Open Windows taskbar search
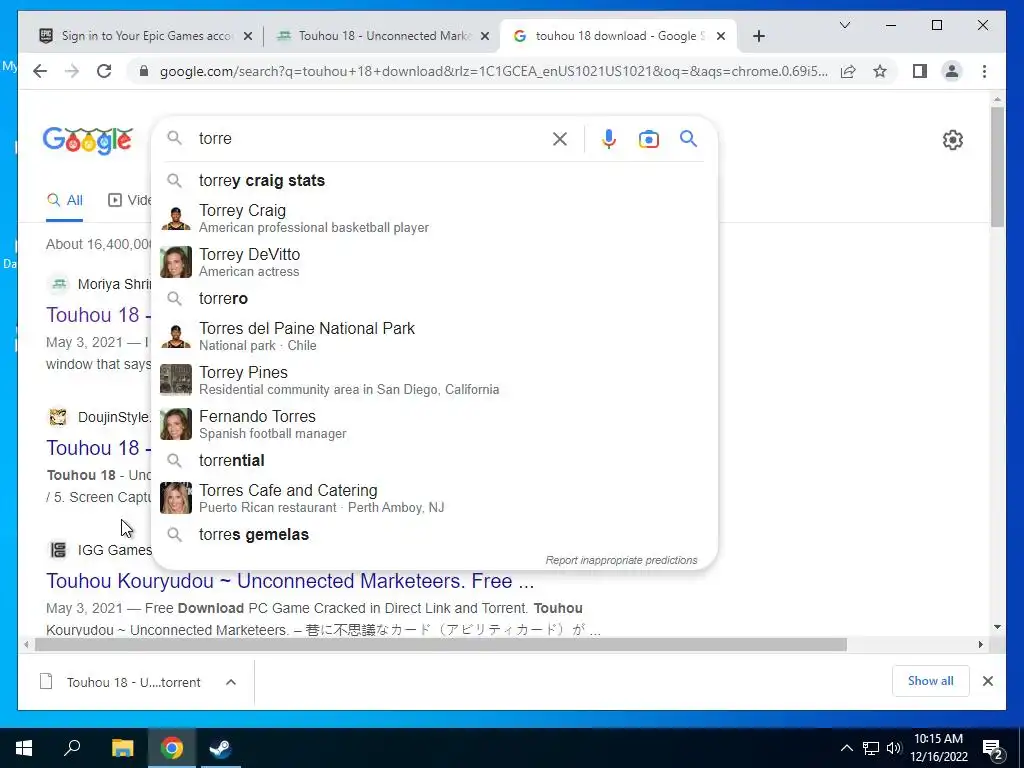The image size is (1024, 768). [72, 748]
